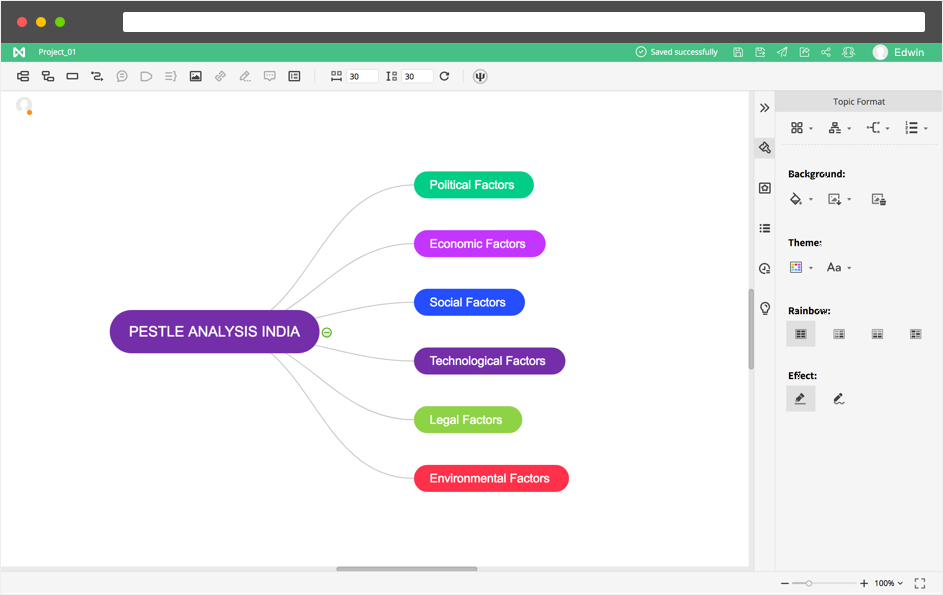The image size is (943, 595).
Task: Open the 100% zoom level dropdown
Action: [889, 583]
